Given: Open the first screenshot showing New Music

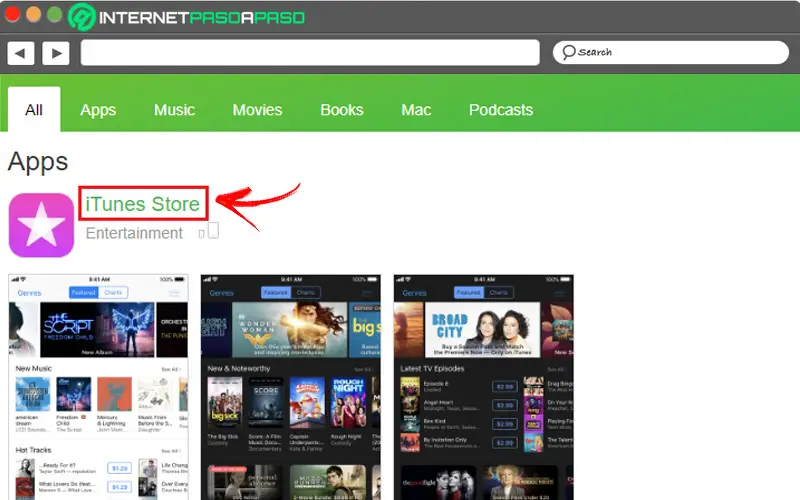Looking at the screenshot, I should click(98, 387).
